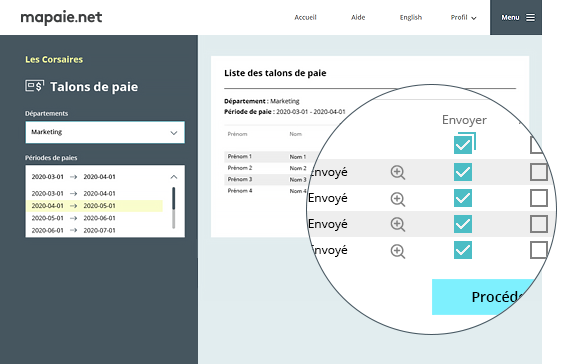Toggle Envoyer checkbox in third employee row
This screenshot has height=364, width=578.
click(463, 224)
